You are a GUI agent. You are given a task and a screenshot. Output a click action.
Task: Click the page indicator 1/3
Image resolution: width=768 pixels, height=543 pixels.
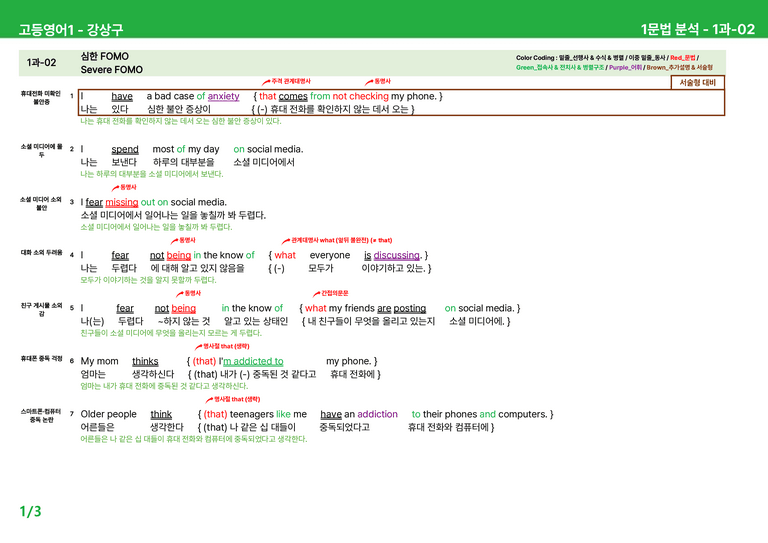(30, 512)
